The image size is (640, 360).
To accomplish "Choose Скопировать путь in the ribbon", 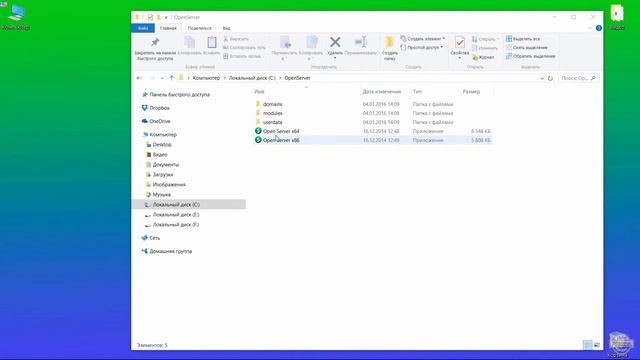I will pyautogui.click(x=244, y=47).
